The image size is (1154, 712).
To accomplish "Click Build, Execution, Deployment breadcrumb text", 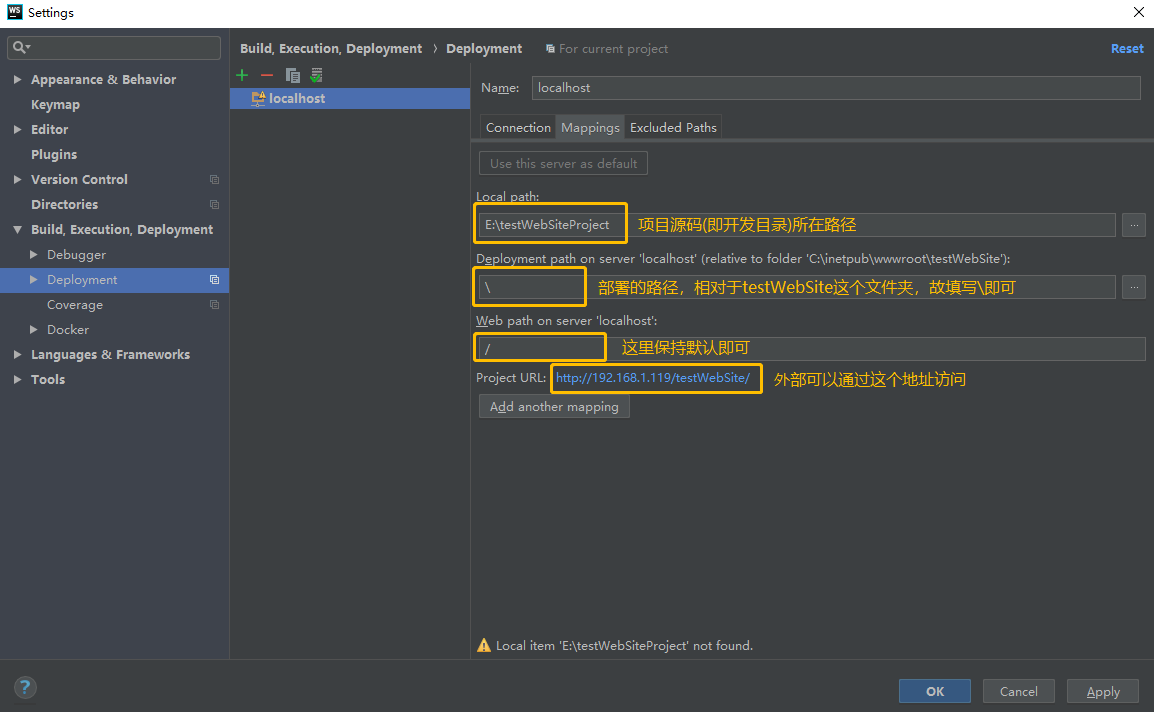I will (331, 49).
